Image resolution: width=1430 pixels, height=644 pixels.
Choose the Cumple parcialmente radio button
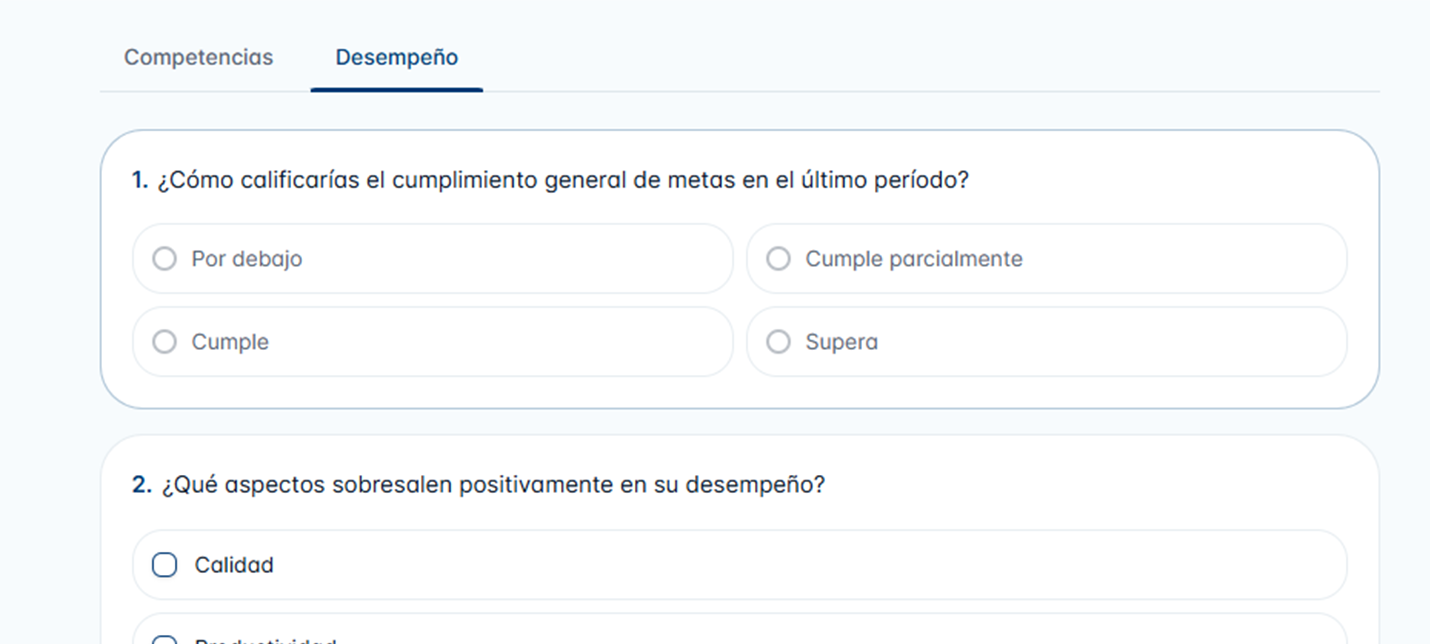[778, 259]
